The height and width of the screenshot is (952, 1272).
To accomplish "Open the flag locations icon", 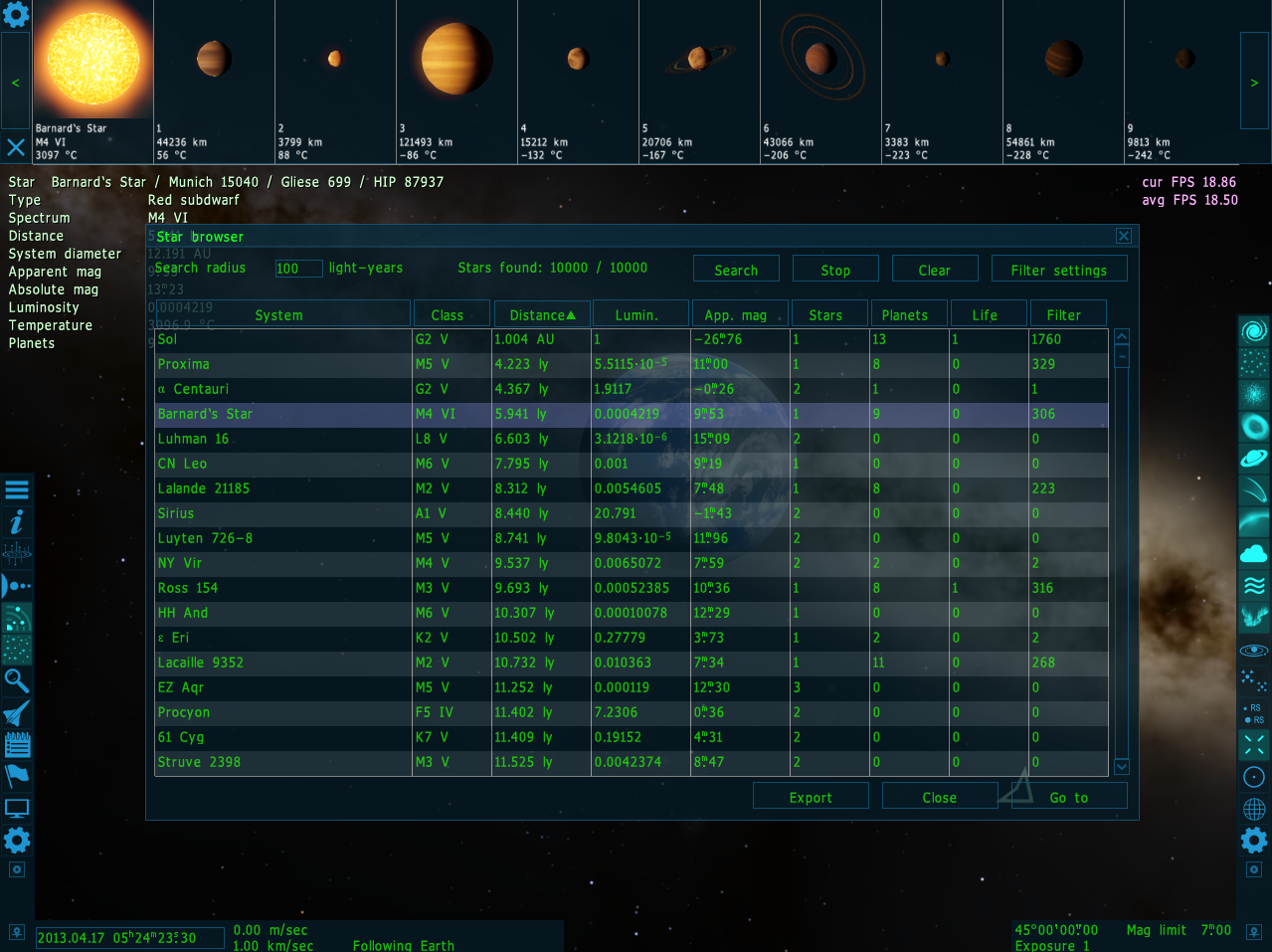I will [x=17, y=775].
